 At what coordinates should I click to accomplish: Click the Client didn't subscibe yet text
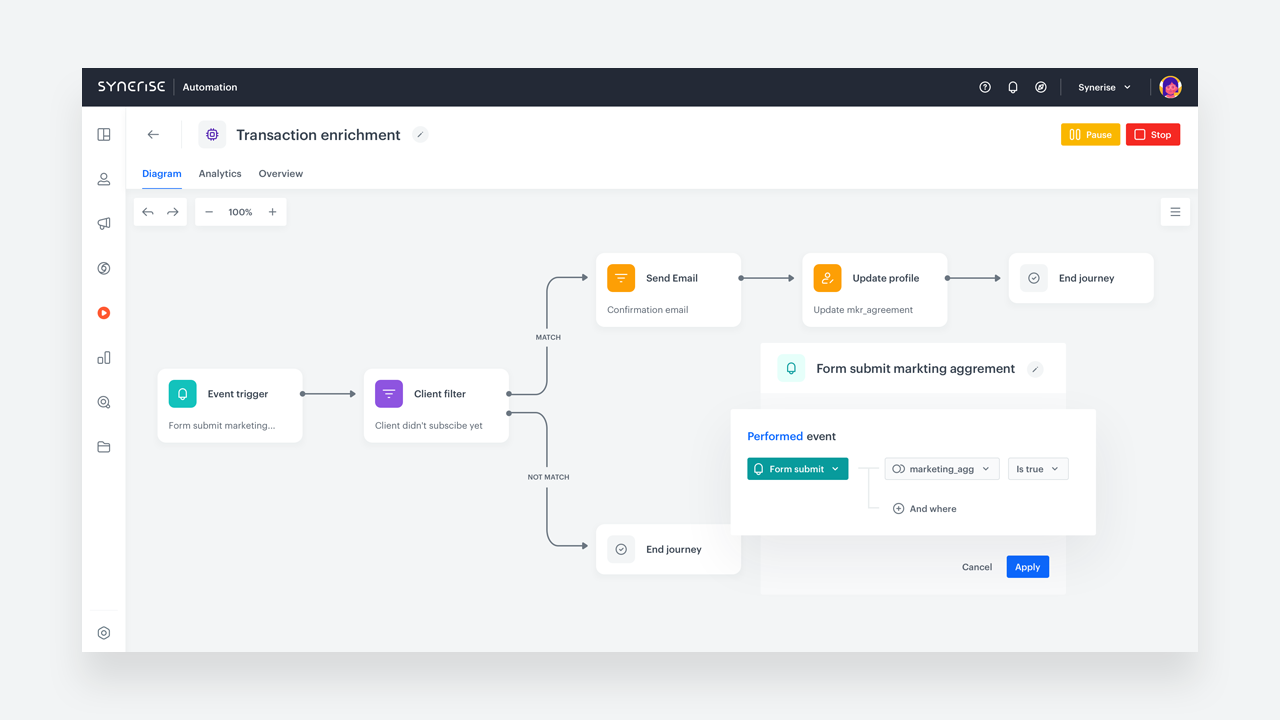[x=429, y=426]
